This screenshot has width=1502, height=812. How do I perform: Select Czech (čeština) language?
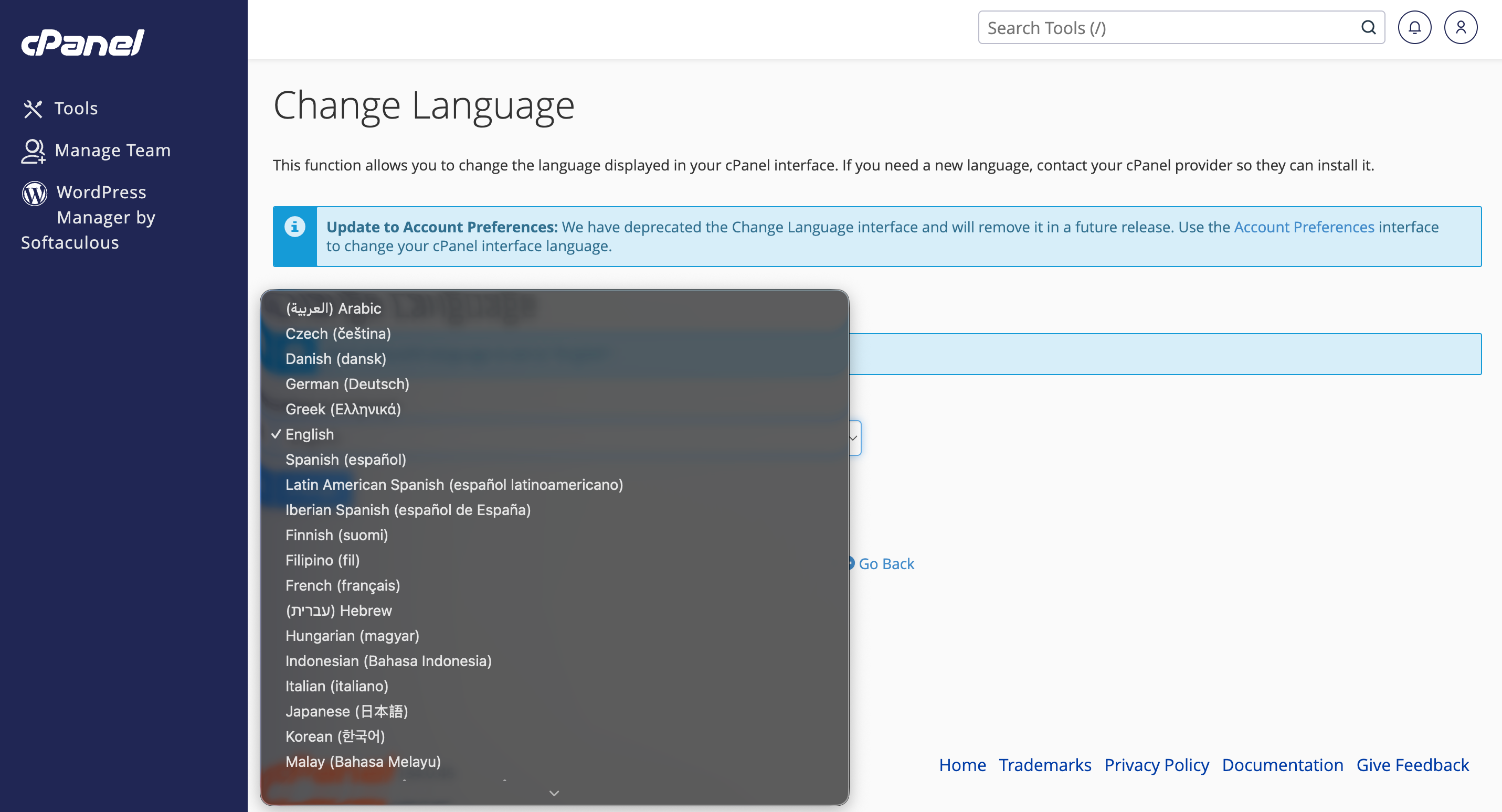[x=554, y=334]
